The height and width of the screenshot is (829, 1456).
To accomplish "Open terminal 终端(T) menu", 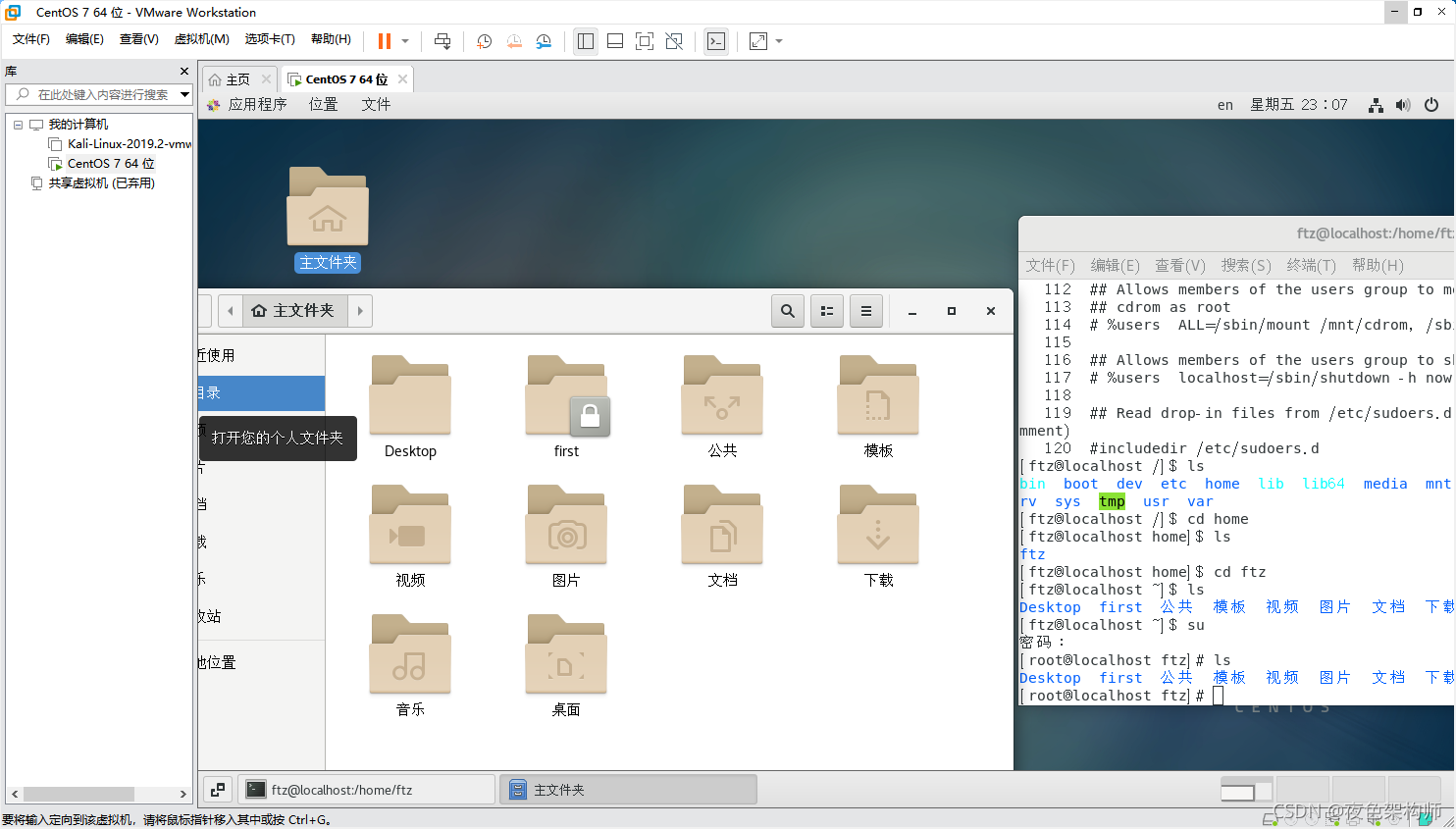I will pos(1311,266).
